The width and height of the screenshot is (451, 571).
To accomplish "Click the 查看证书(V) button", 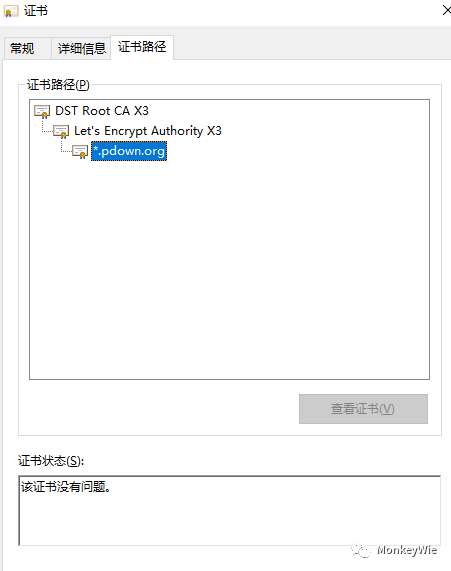I will 363,409.
